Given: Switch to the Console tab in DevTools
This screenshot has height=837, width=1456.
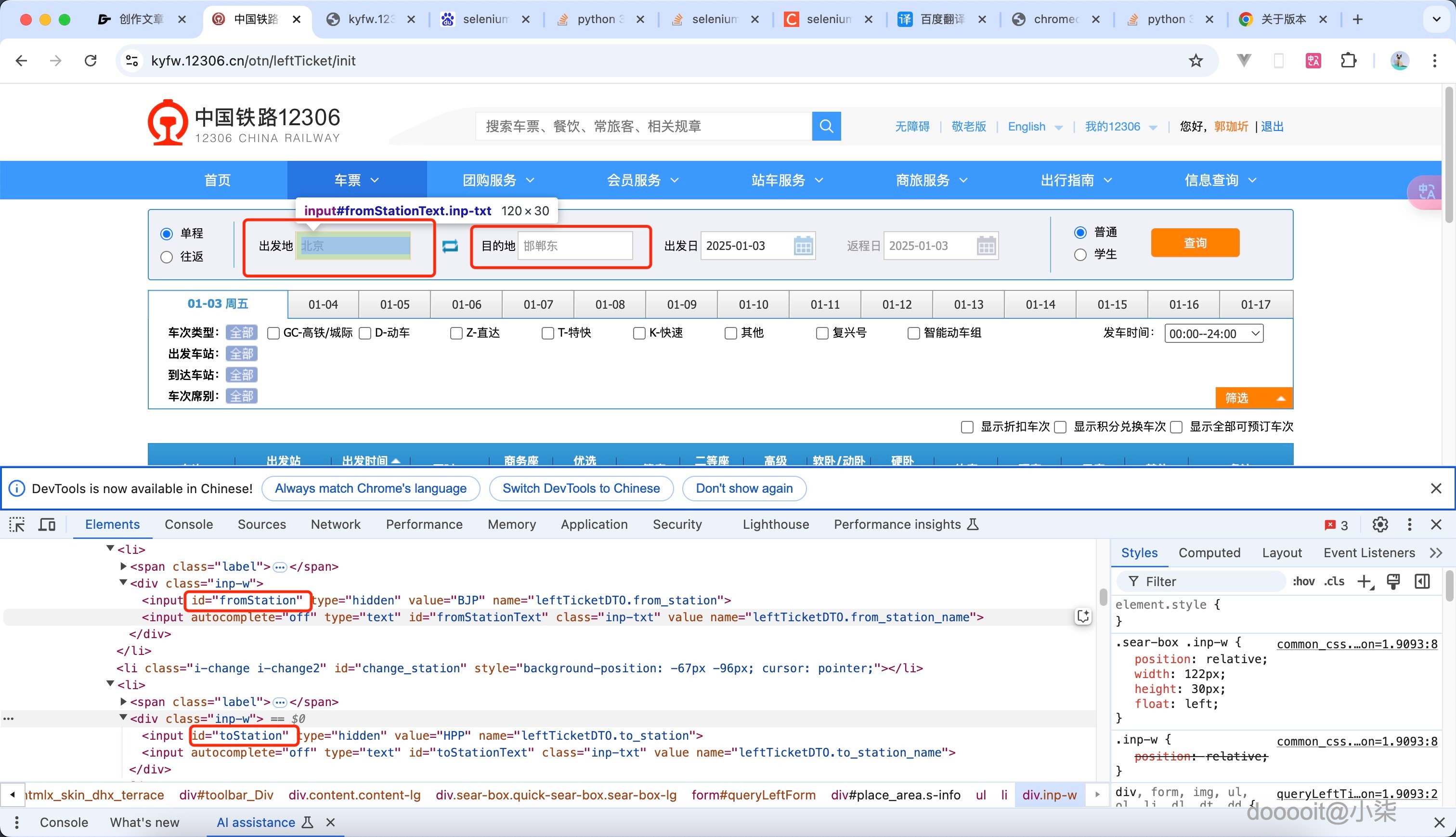Looking at the screenshot, I should pyautogui.click(x=188, y=524).
